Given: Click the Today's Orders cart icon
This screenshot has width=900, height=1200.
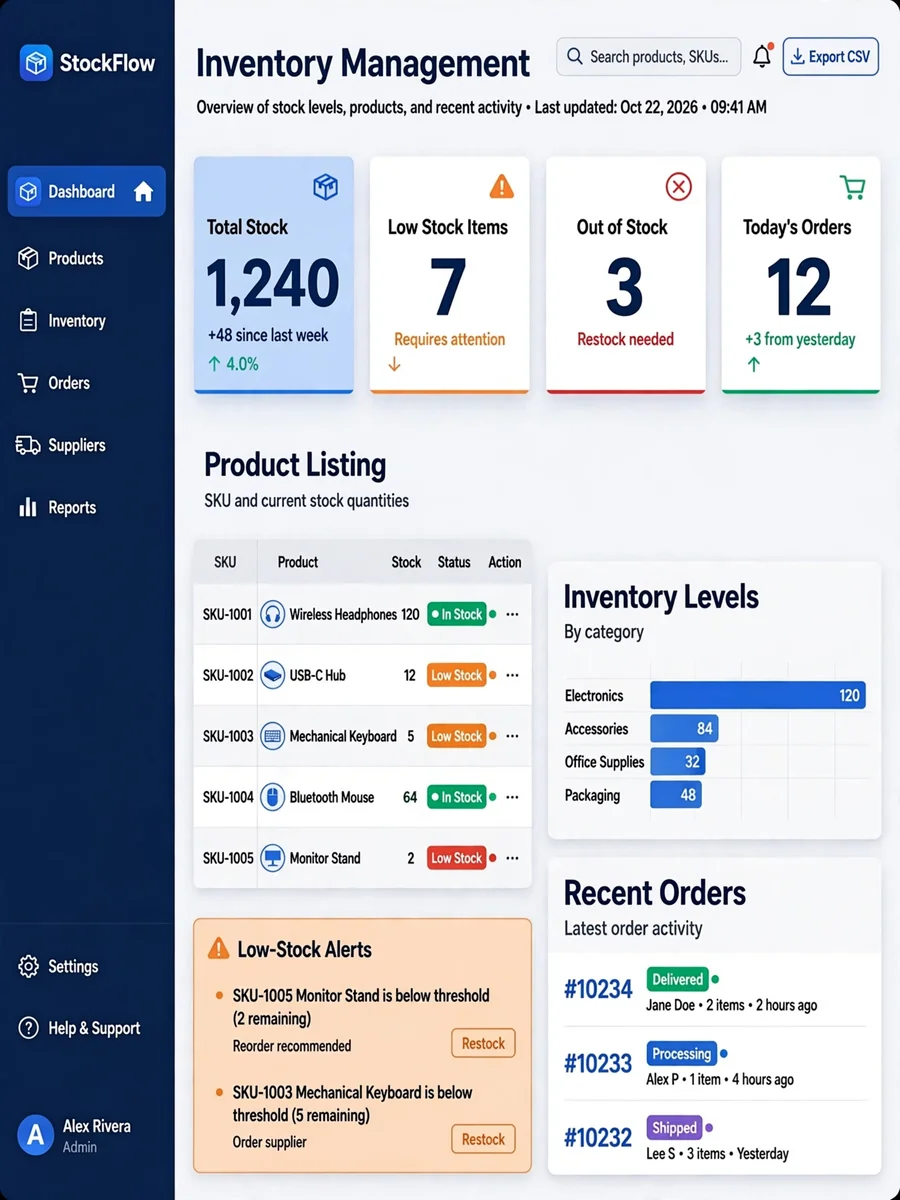Looking at the screenshot, I should click(852, 187).
